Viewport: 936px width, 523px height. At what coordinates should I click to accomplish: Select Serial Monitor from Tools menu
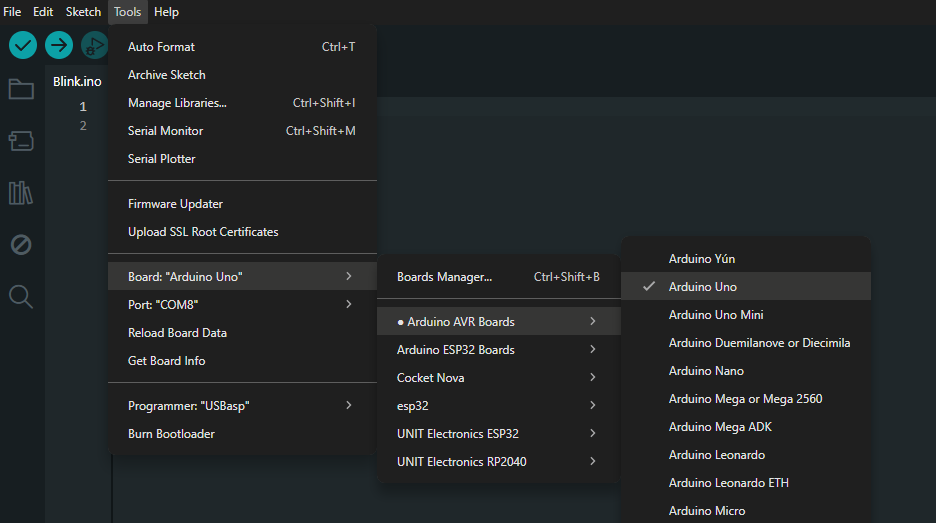[165, 131]
